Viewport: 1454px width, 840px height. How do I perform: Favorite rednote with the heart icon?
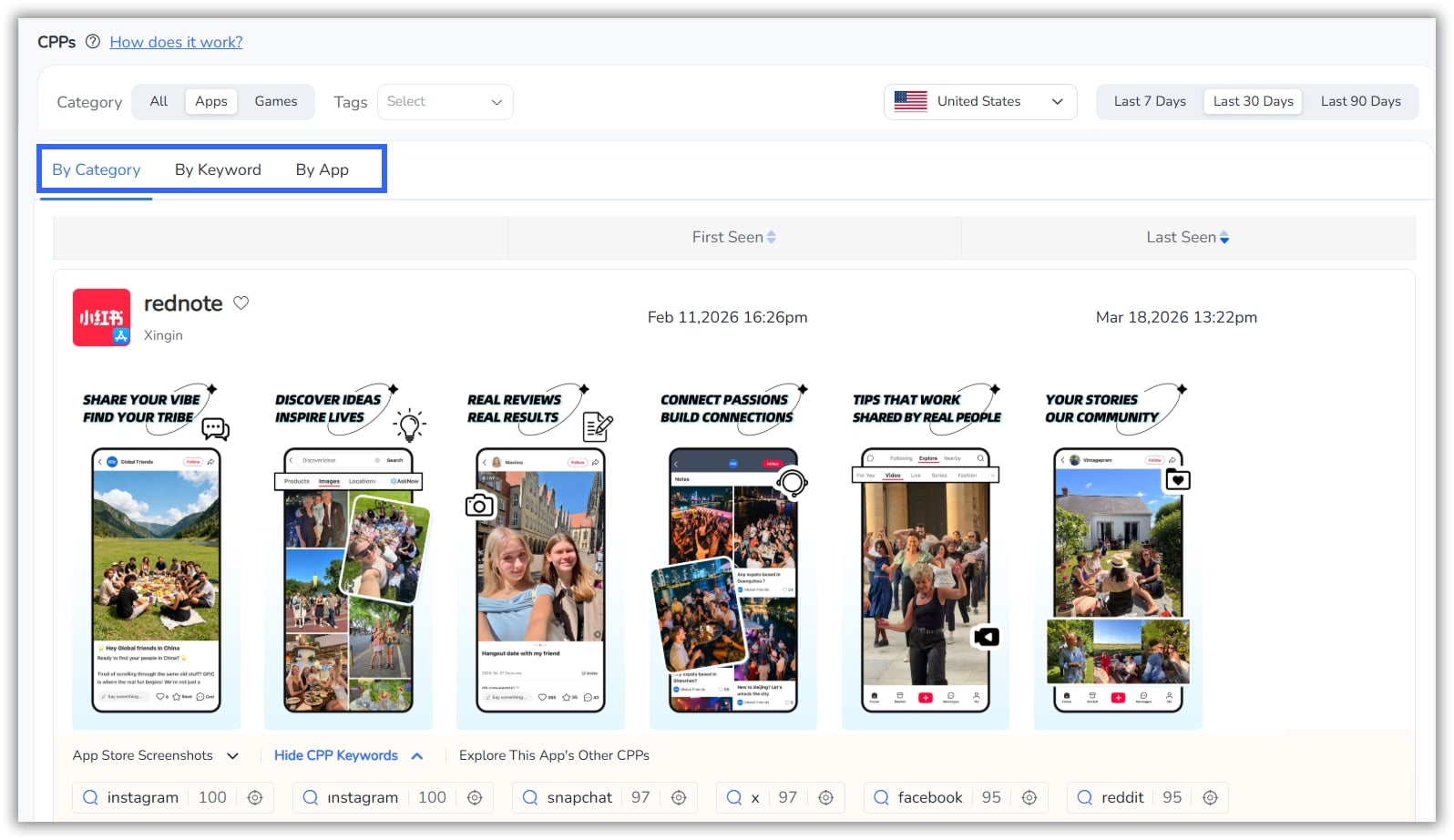coord(241,303)
